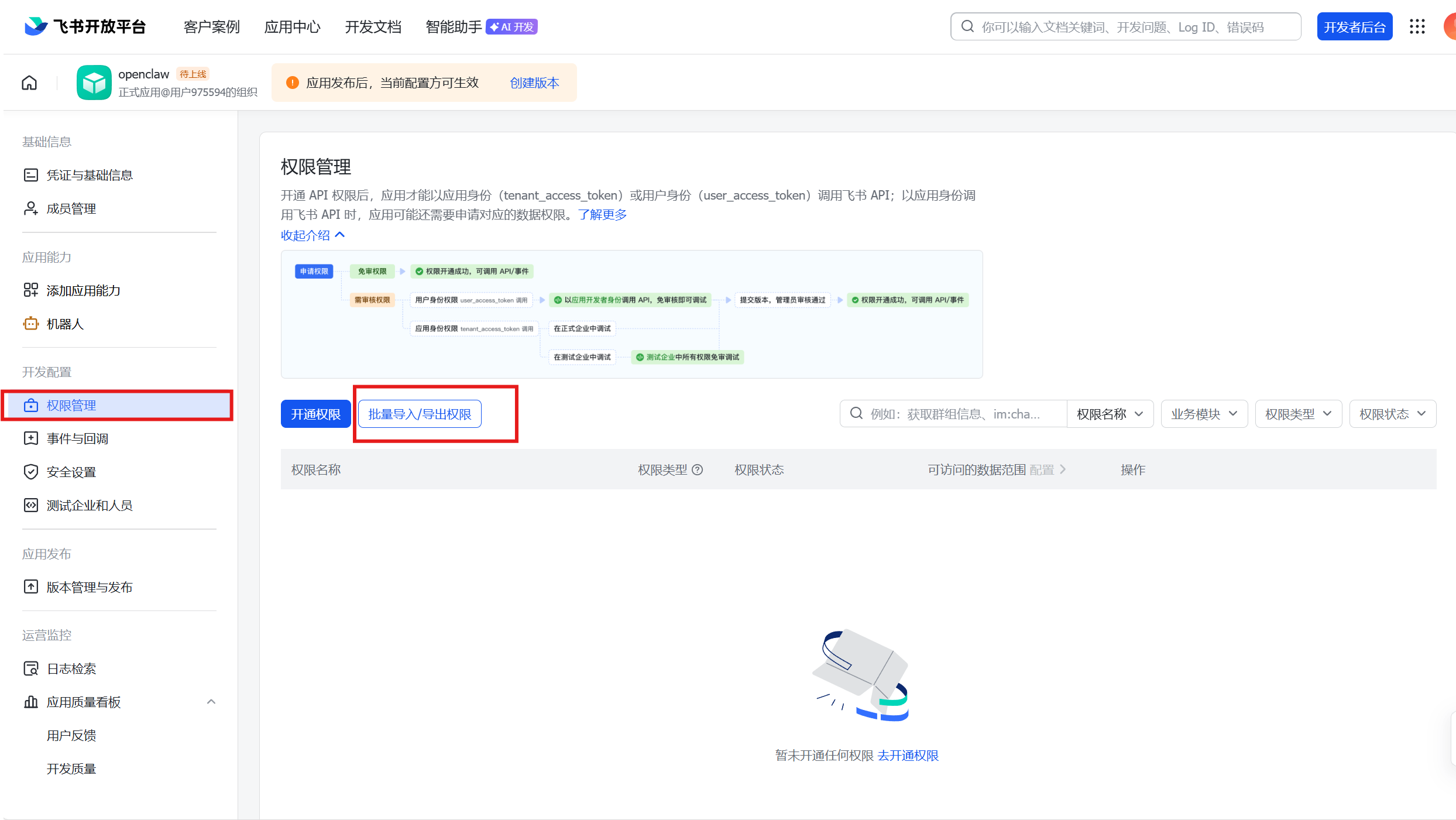This screenshot has width=1456, height=820.
Task: Click the 机器人 robot sidebar icon
Action: [x=30, y=324]
